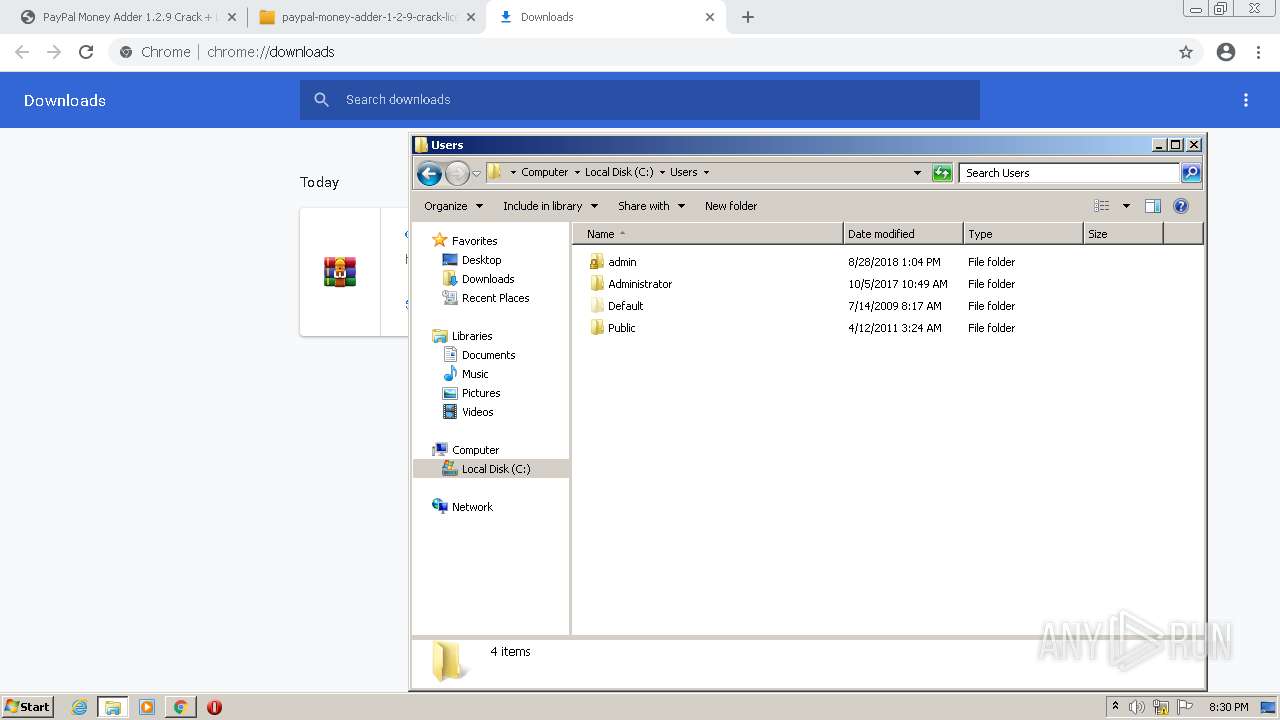Click the New folder button
This screenshot has height=720, width=1280.
[731, 206]
